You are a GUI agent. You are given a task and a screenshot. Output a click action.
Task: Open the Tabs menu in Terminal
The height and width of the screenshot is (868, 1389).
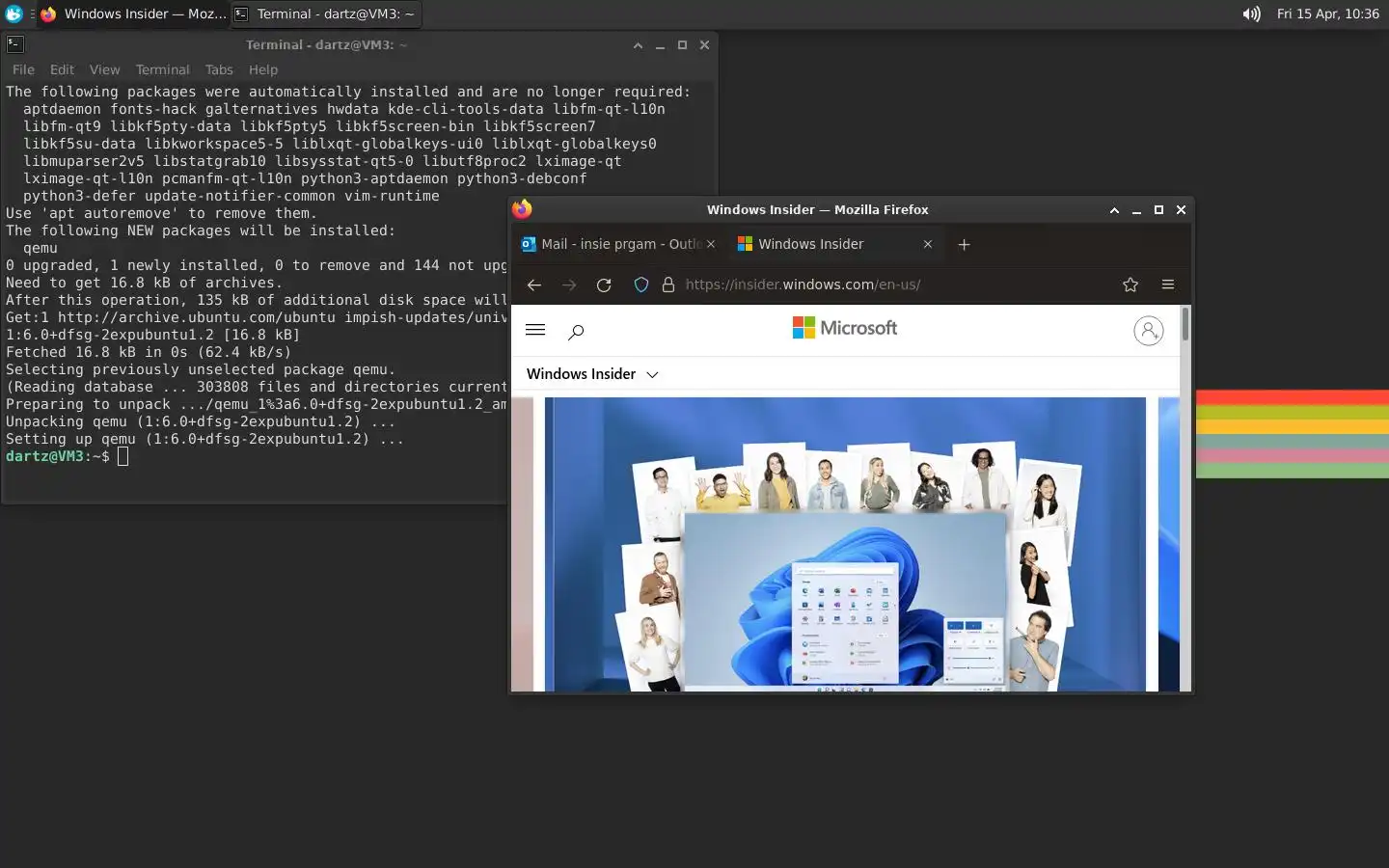[219, 69]
